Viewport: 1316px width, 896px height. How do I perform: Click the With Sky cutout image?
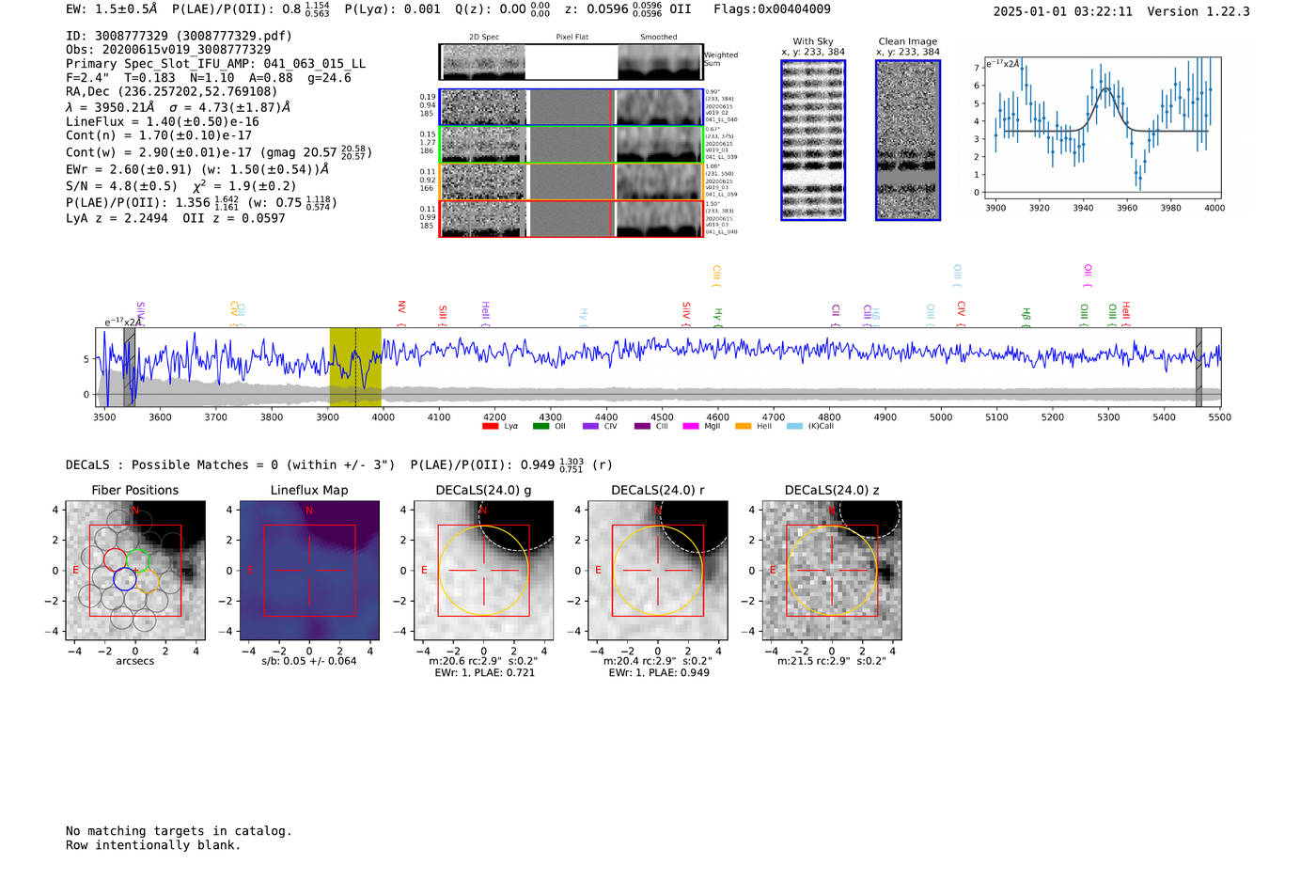point(813,140)
